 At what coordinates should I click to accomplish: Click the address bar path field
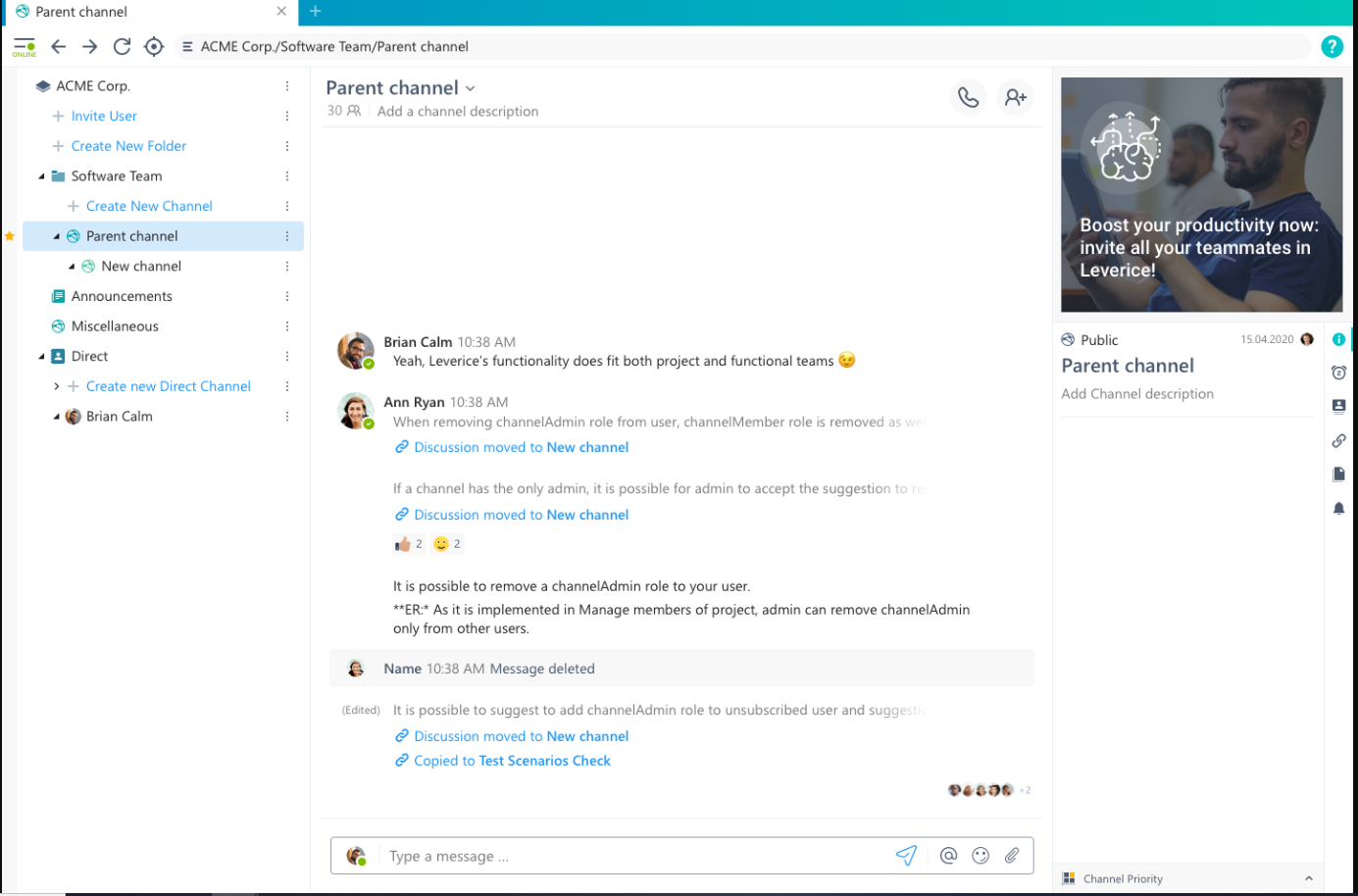click(x=745, y=46)
